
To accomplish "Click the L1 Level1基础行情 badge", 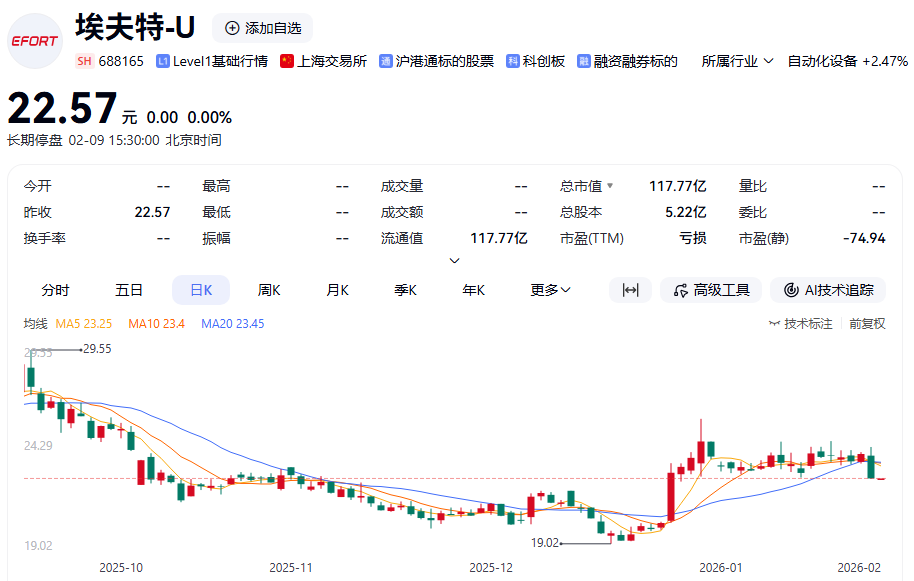I will click(163, 61).
